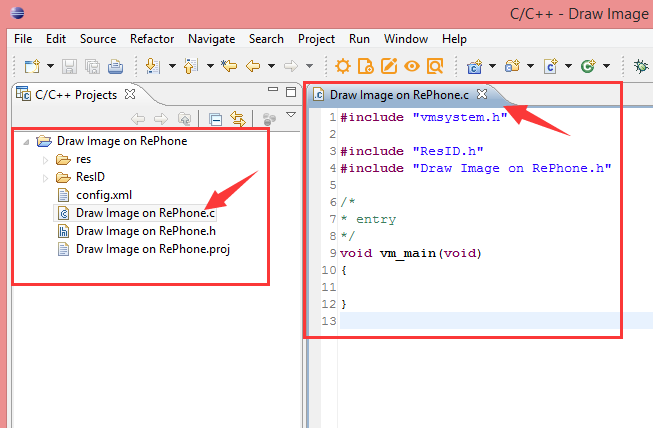
Task: Toggle Link with Editor in Projects view
Action: coord(238,119)
